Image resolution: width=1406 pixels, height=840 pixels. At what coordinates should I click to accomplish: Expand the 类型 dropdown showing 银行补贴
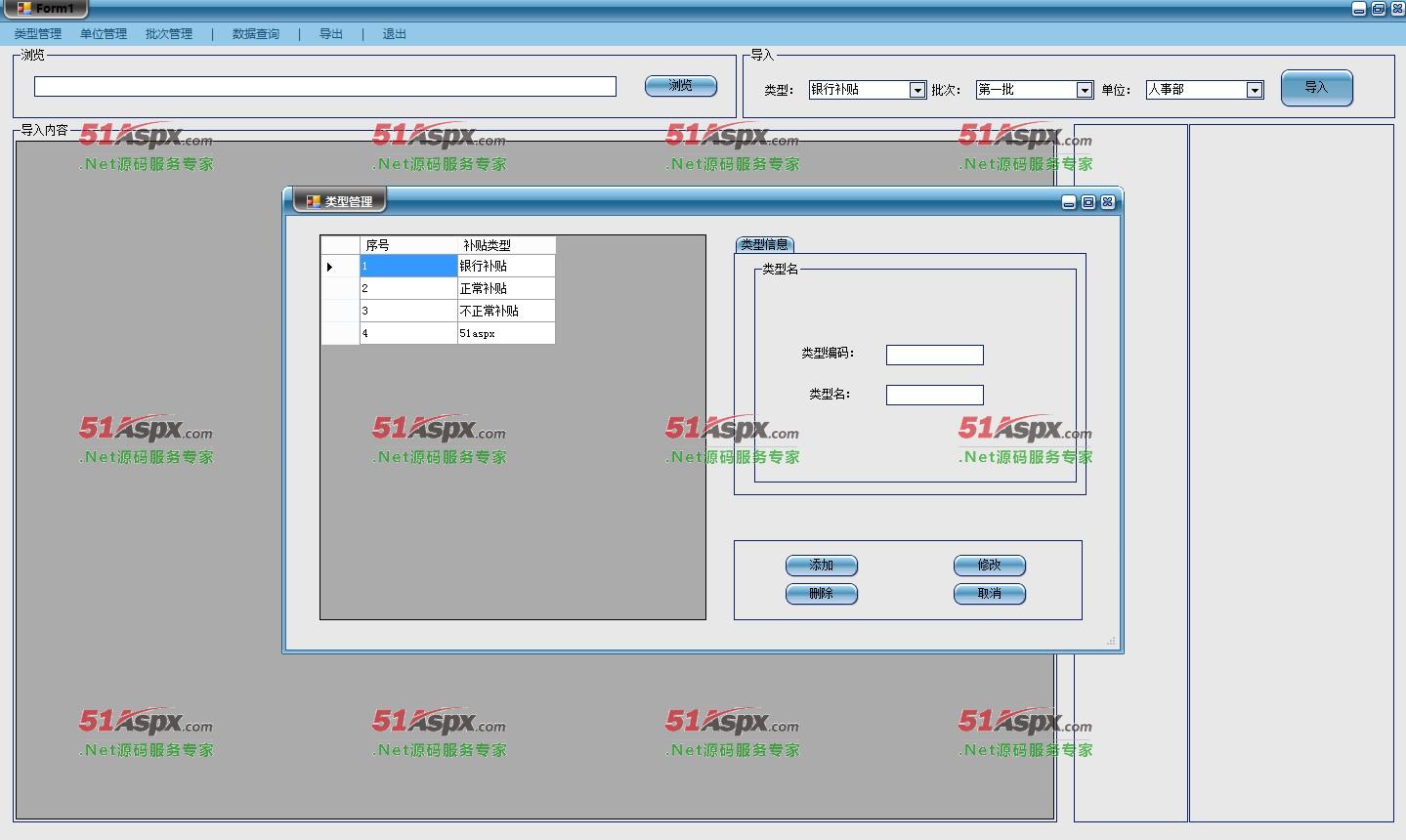point(916,90)
